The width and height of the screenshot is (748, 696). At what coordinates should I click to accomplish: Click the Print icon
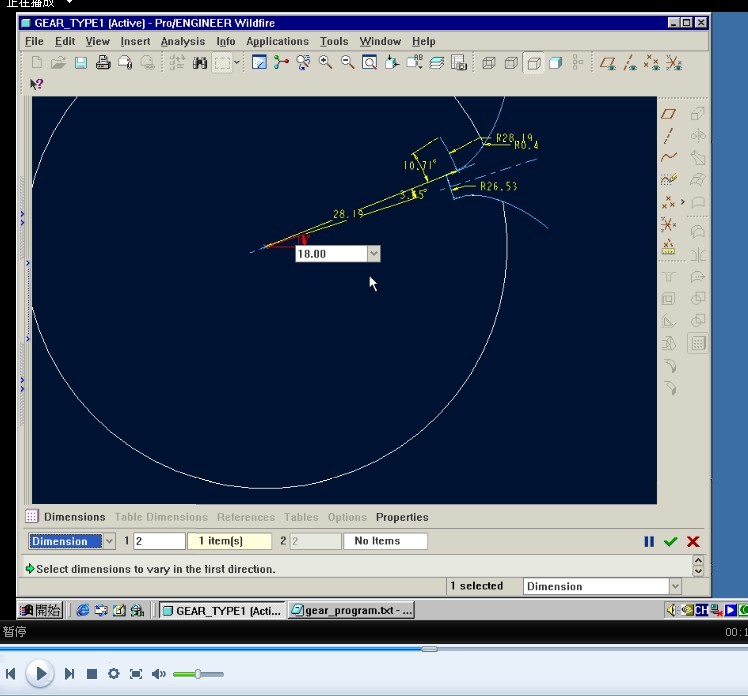(103, 62)
